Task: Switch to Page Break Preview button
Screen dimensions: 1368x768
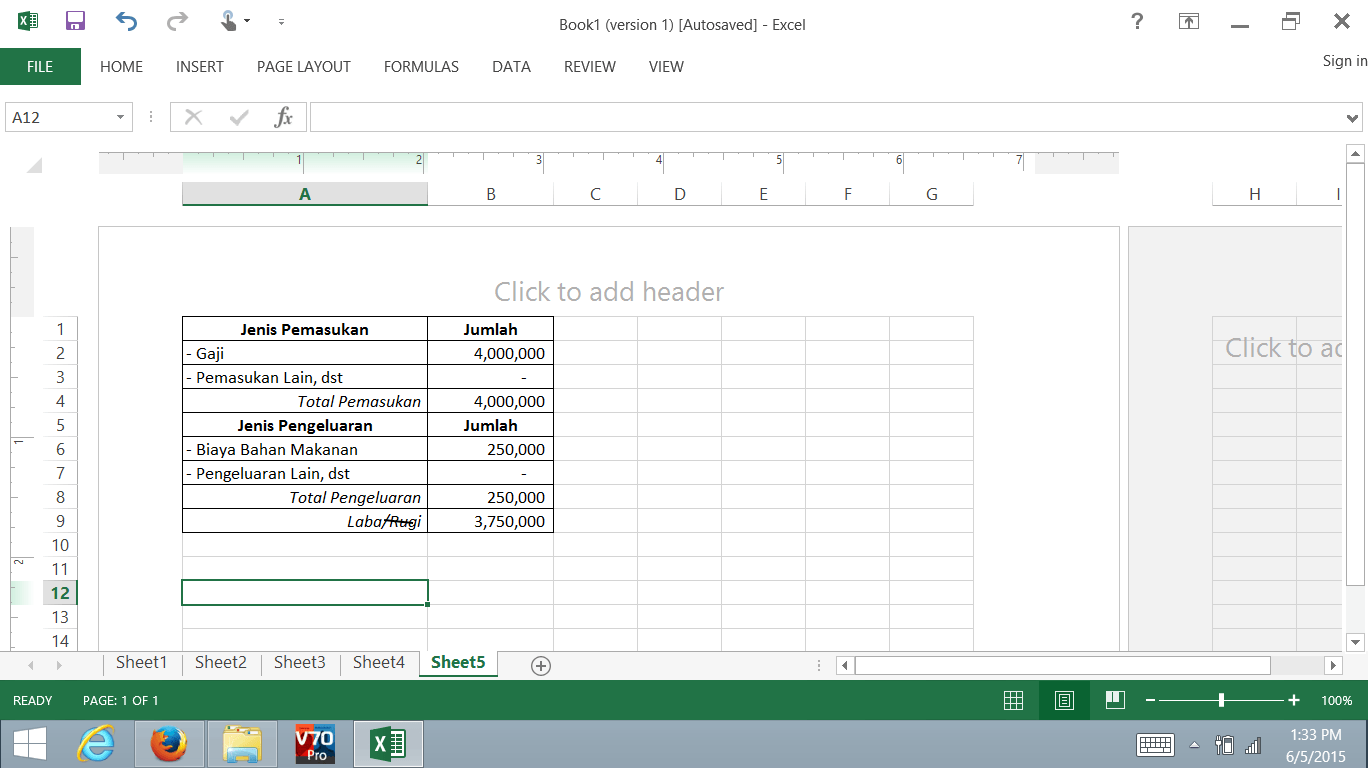Action: tap(1115, 700)
